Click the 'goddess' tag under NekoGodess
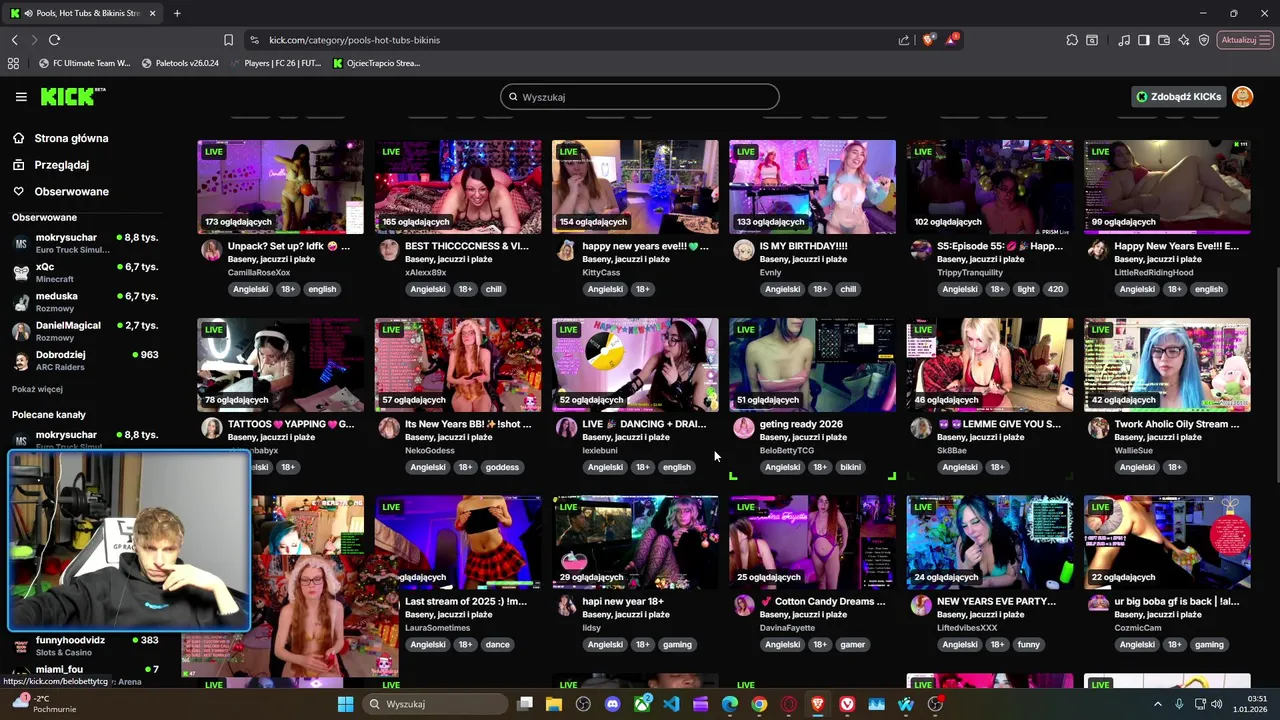This screenshot has height=720, width=1280. click(502, 467)
